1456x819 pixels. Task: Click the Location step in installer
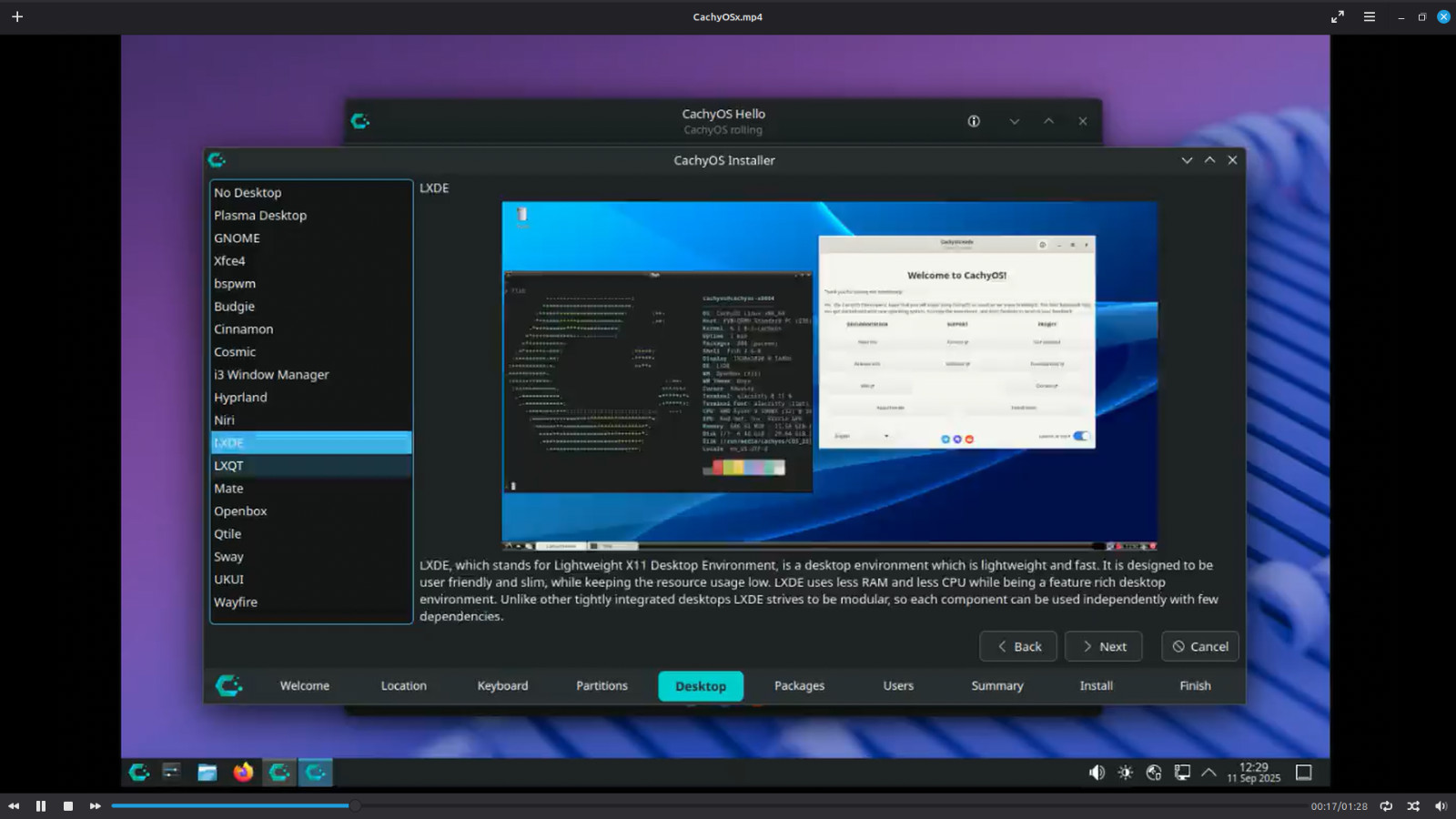click(x=404, y=686)
